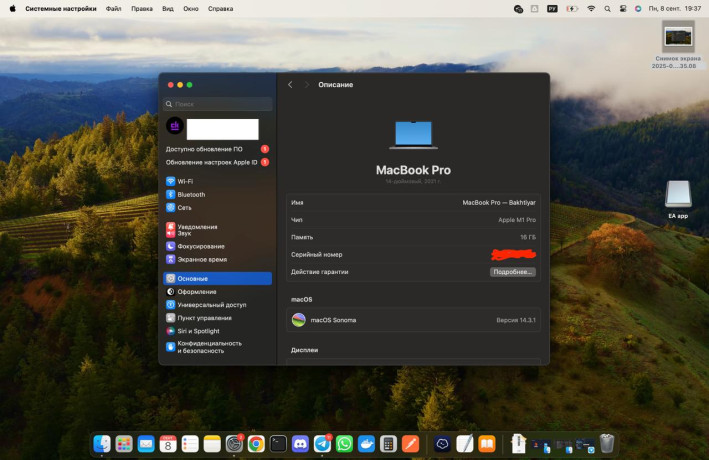Viewport: 709px width, 460px height.
Task: Click the System Settings dock icon
Action: pos(234,444)
